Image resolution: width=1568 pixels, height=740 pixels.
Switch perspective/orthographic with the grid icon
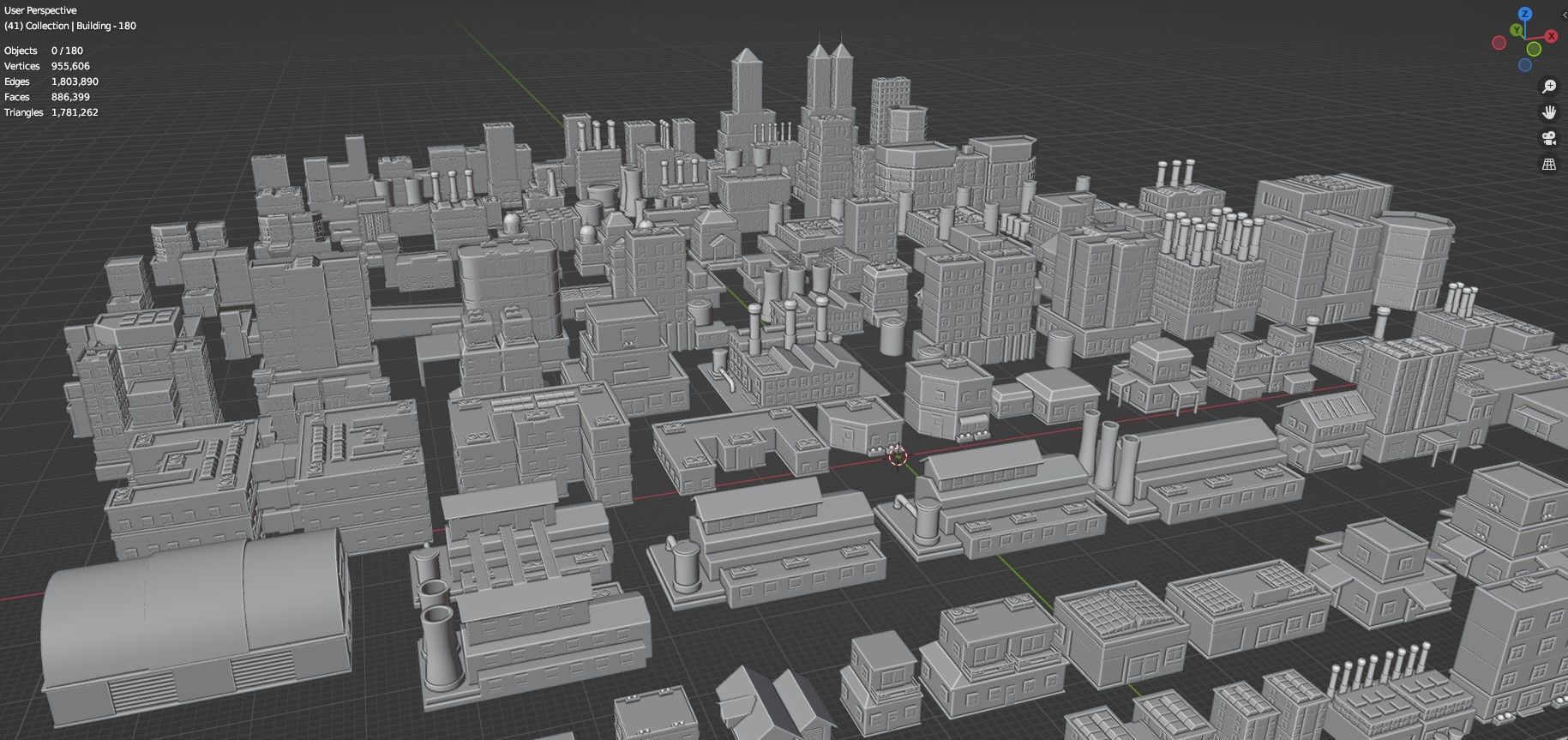tap(1549, 164)
